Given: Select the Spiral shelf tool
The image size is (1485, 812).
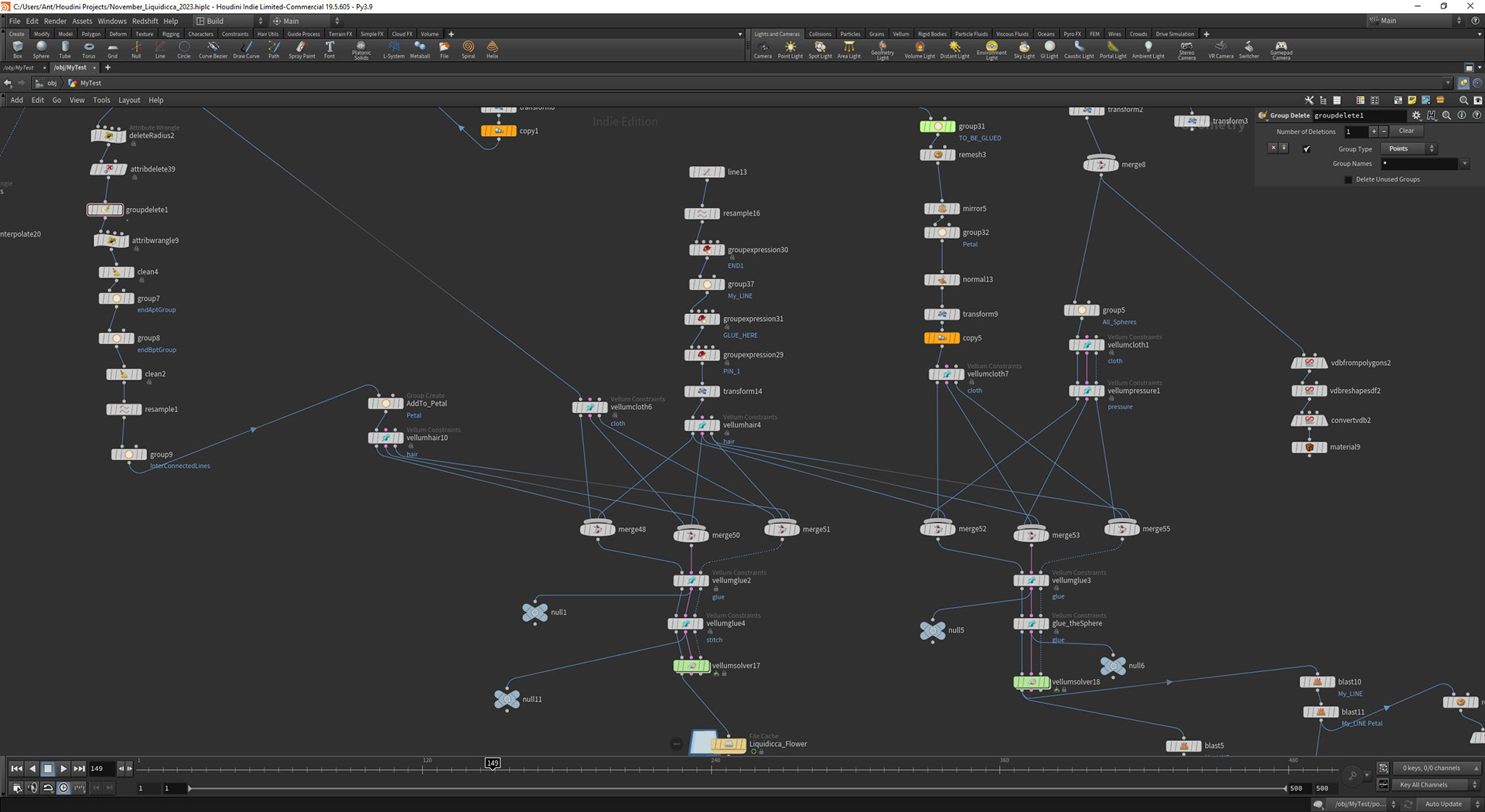Looking at the screenshot, I should pyautogui.click(x=468, y=49).
